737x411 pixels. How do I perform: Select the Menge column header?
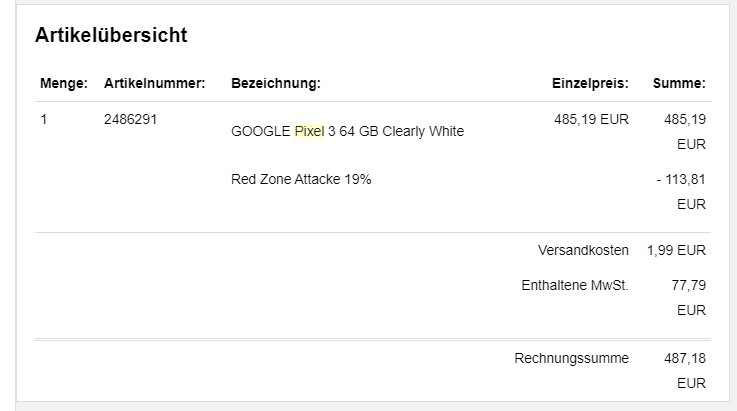(64, 83)
